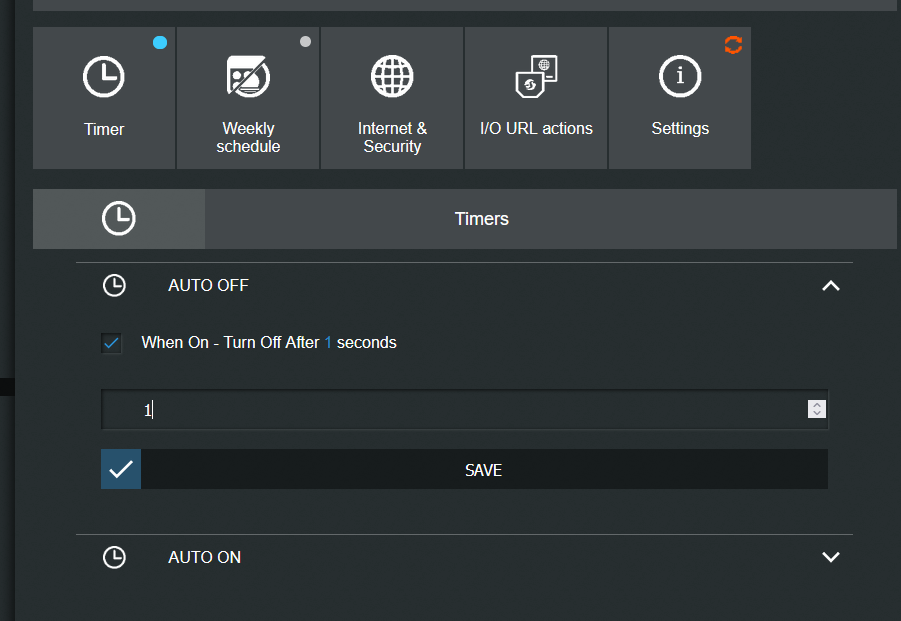Viewport: 901px width, 621px height.
Task: Click the AUTO ON section title
Action: pyautogui.click(x=205, y=557)
